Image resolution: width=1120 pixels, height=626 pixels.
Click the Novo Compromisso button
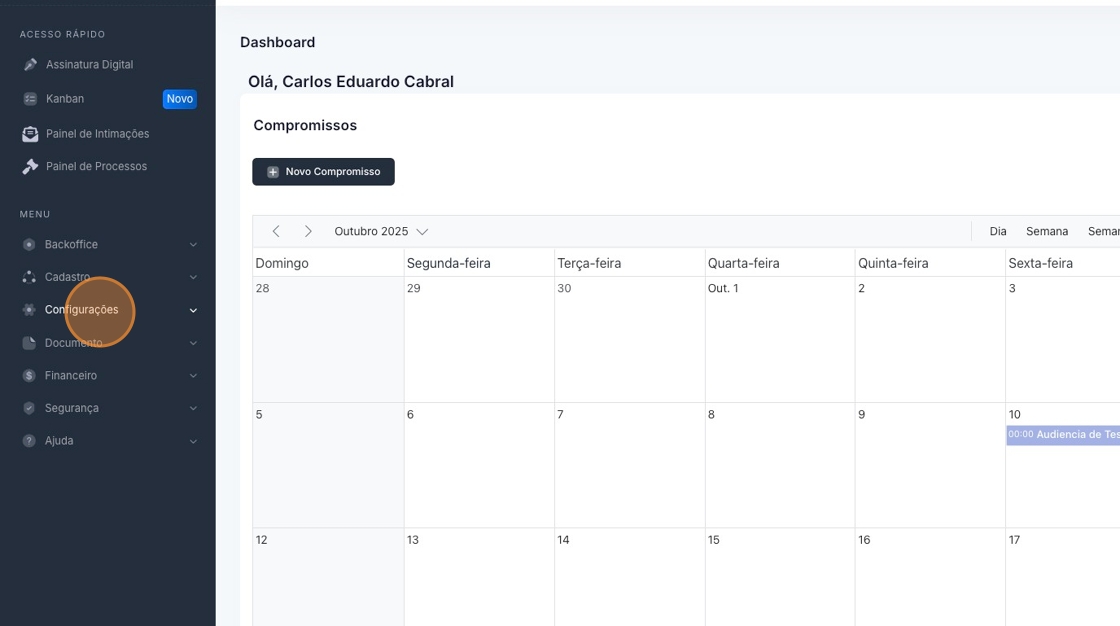323,172
